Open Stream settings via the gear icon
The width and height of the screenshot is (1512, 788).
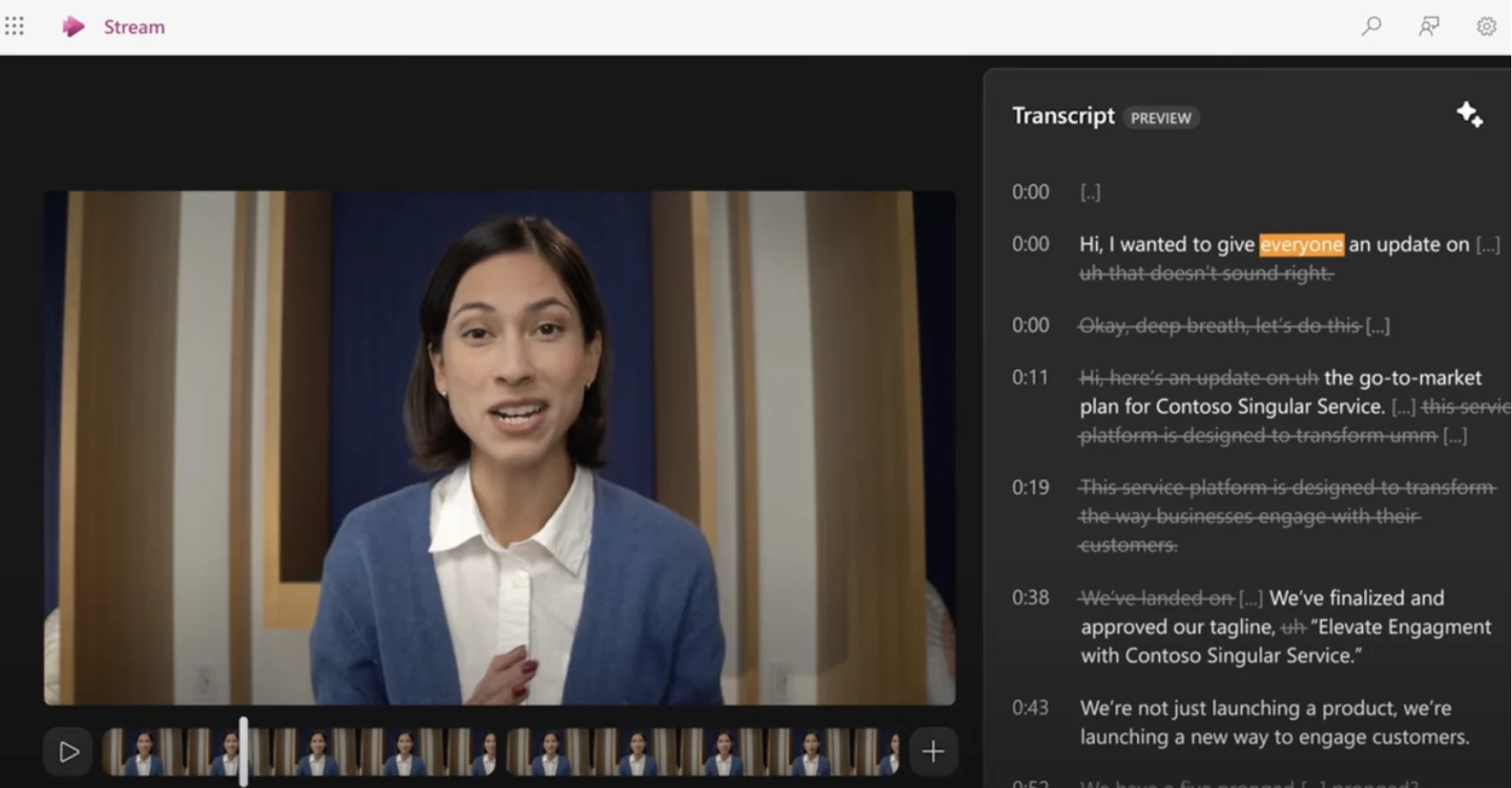1487,26
